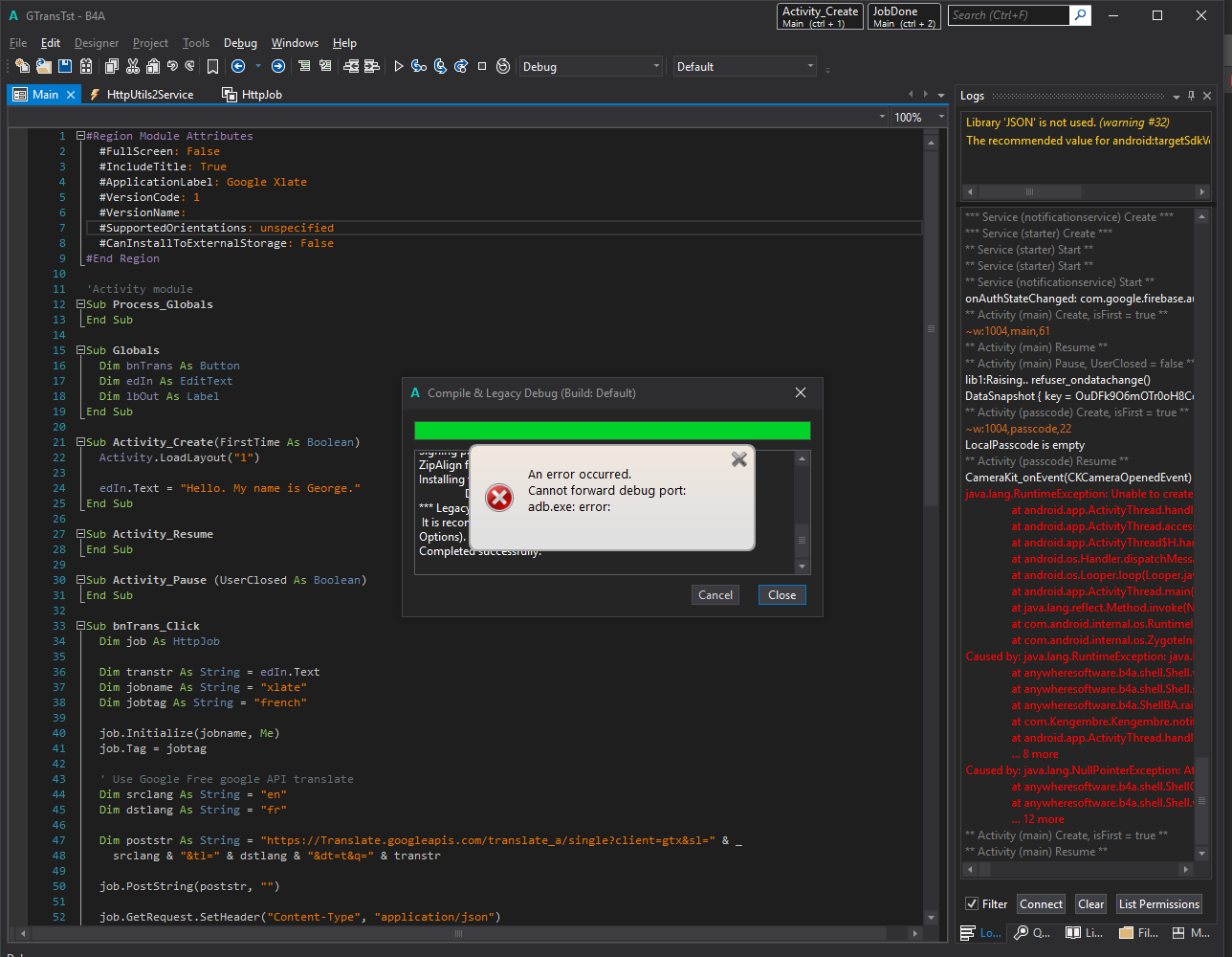Open the Default build configuration dropdown
Image resolution: width=1232 pixels, height=957 pixels.
pyautogui.click(x=744, y=66)
